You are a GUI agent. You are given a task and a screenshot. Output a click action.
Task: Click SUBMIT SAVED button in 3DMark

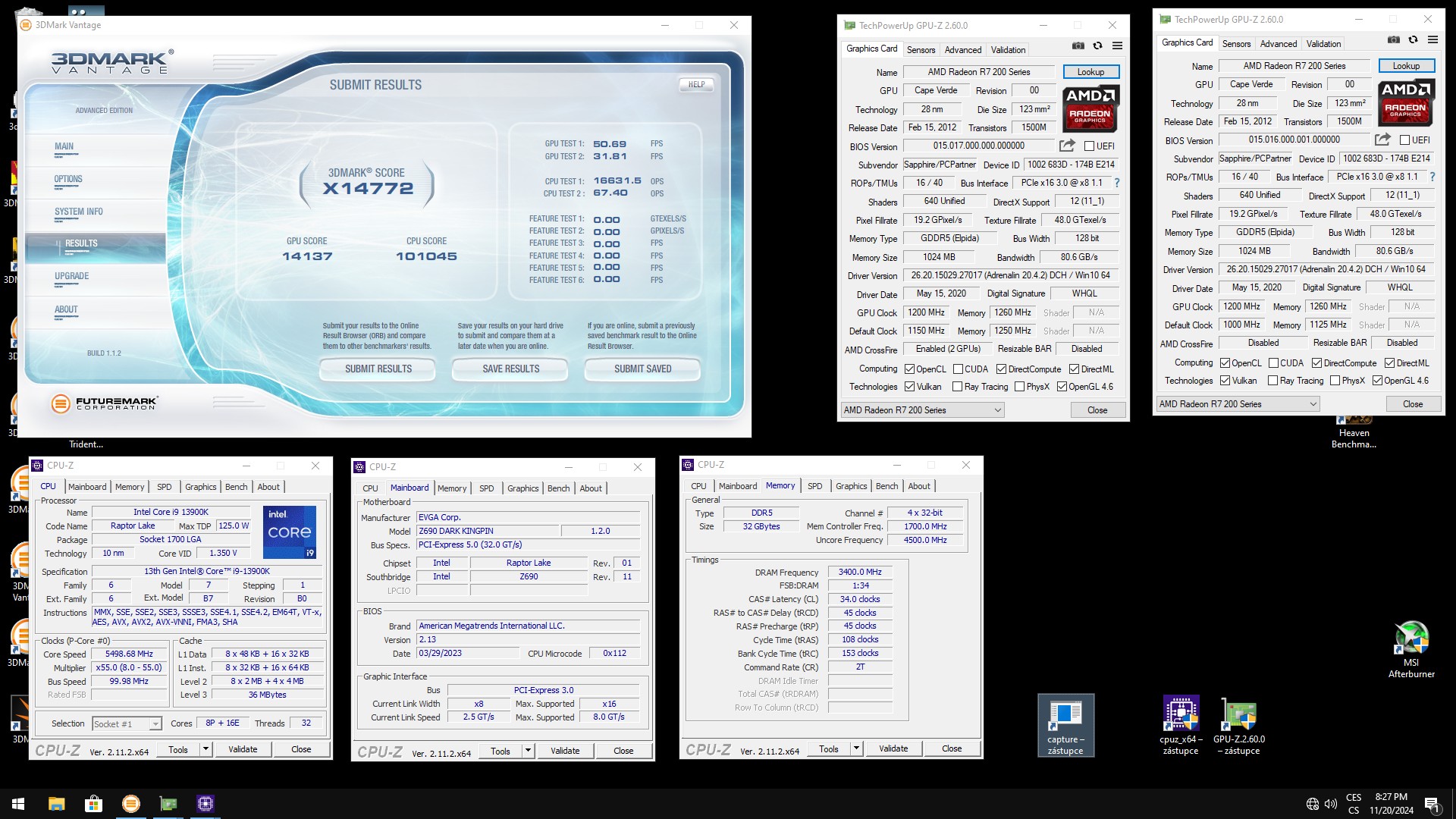click(x=643, y=369)
